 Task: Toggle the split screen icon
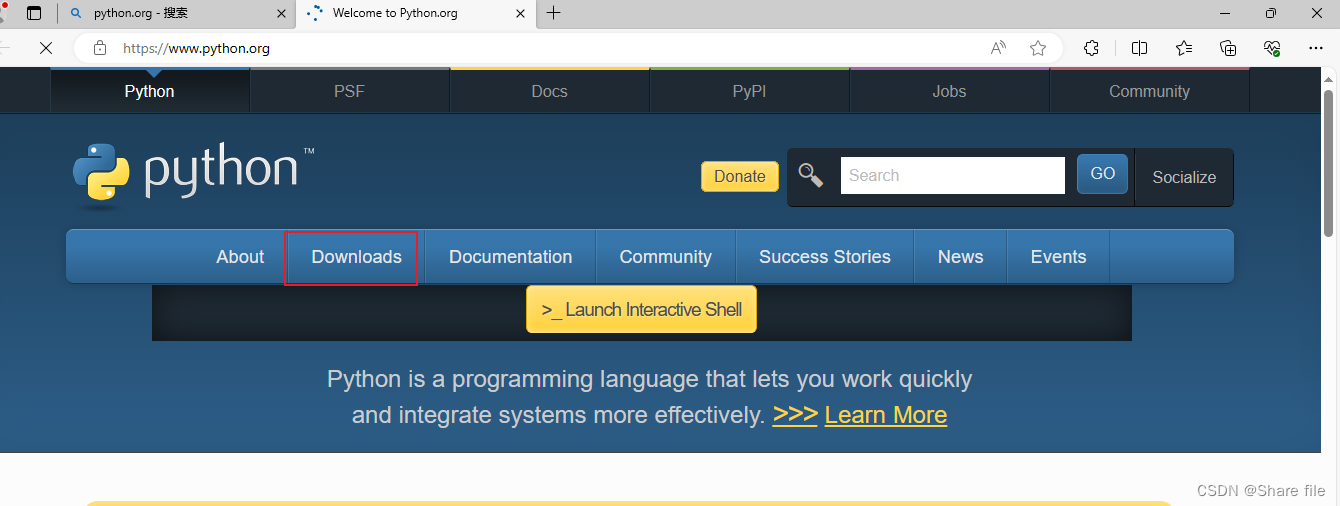point(1139,48)
